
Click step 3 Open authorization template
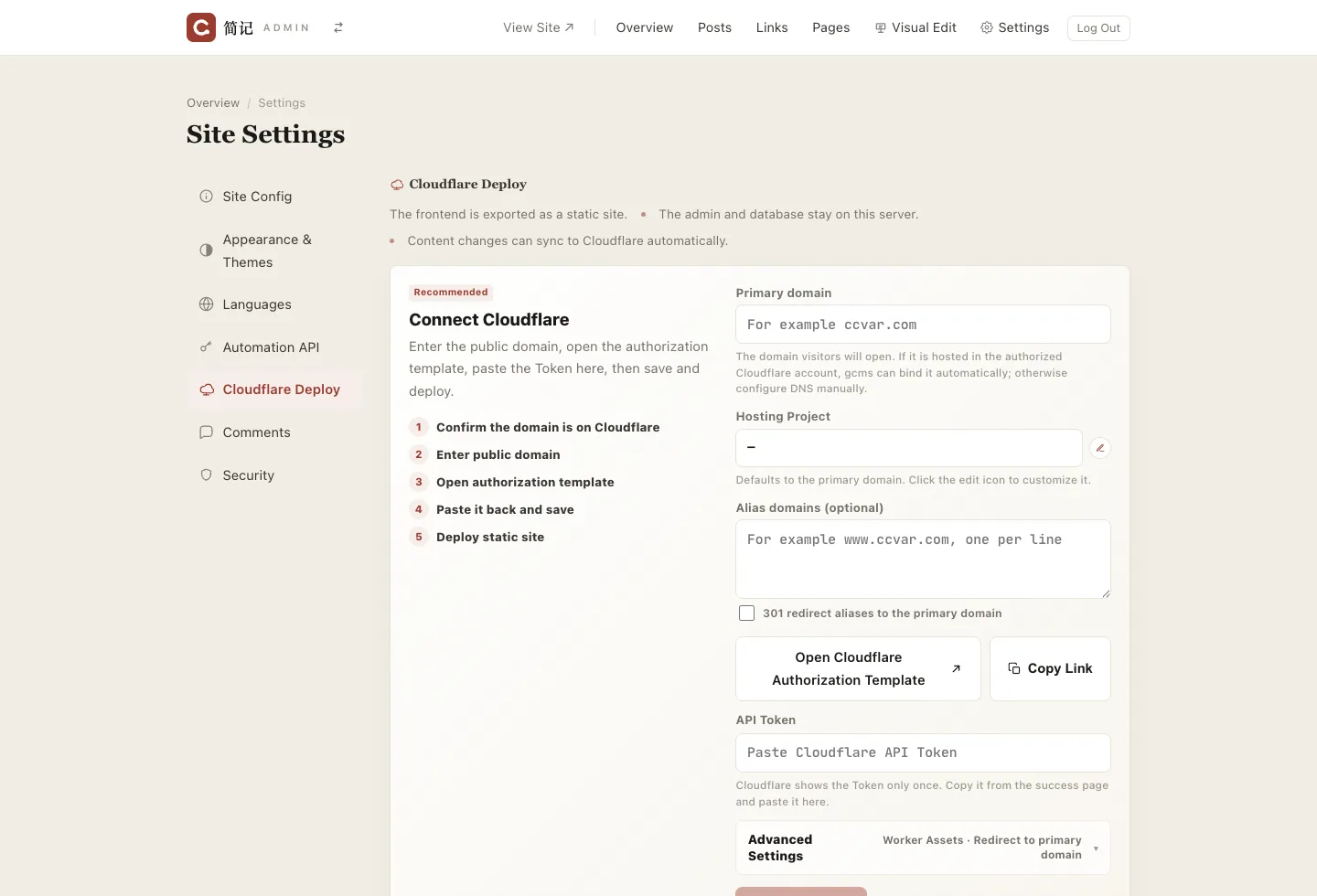coord(512,482)
